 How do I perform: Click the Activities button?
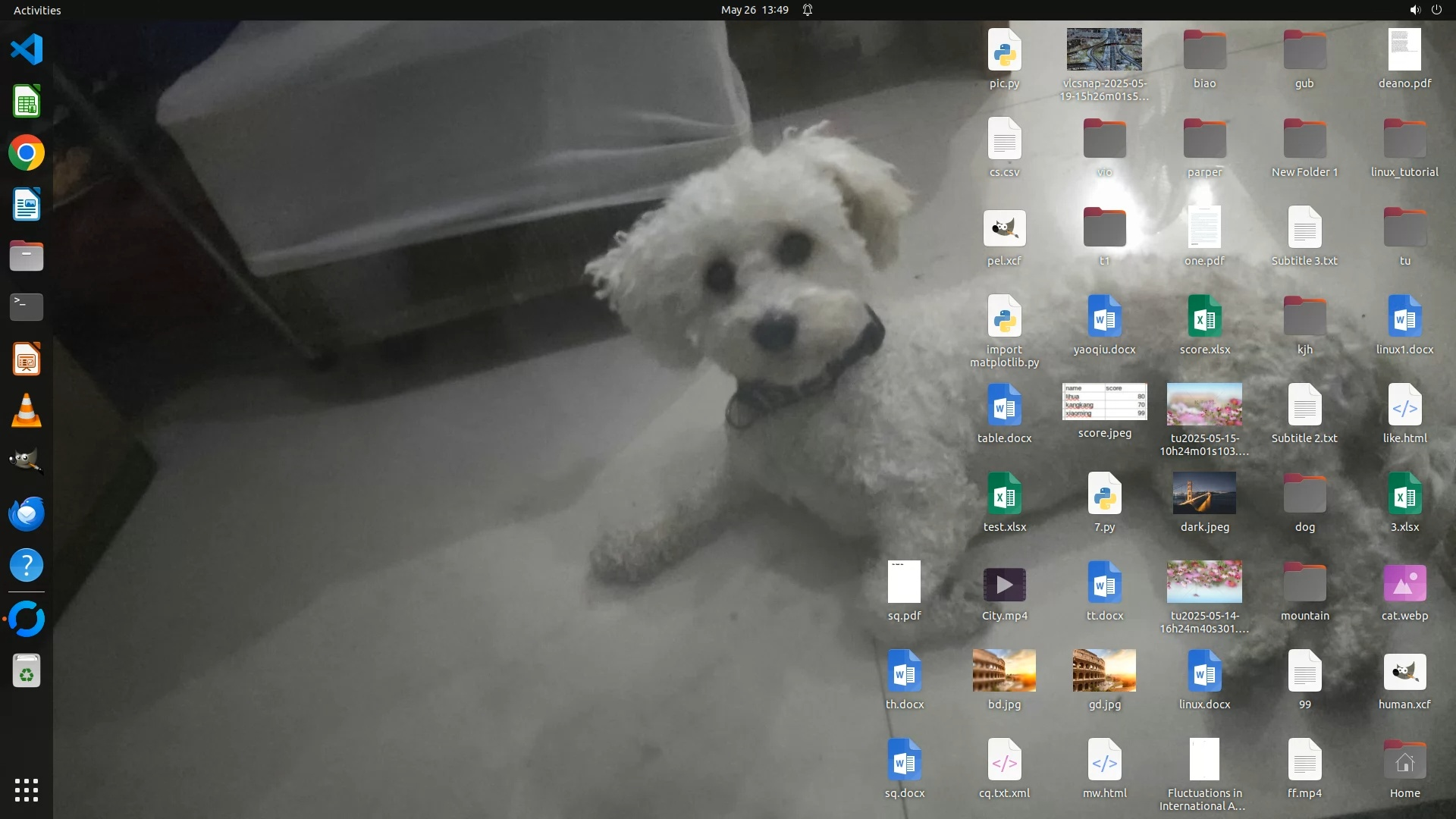click(37, 10)
